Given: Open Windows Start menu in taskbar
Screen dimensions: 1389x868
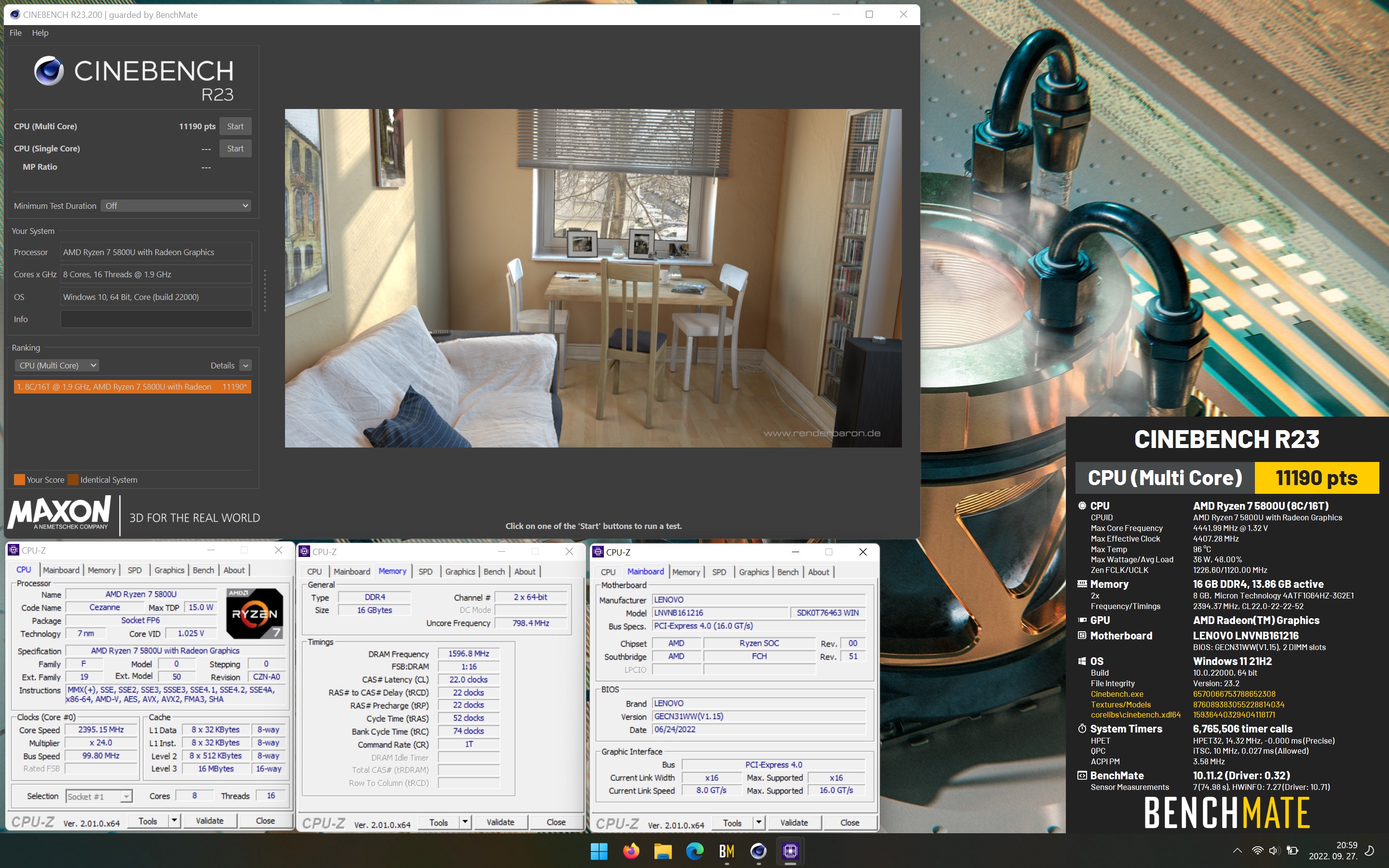Looking at the screenshot, I should click(599, 851).
